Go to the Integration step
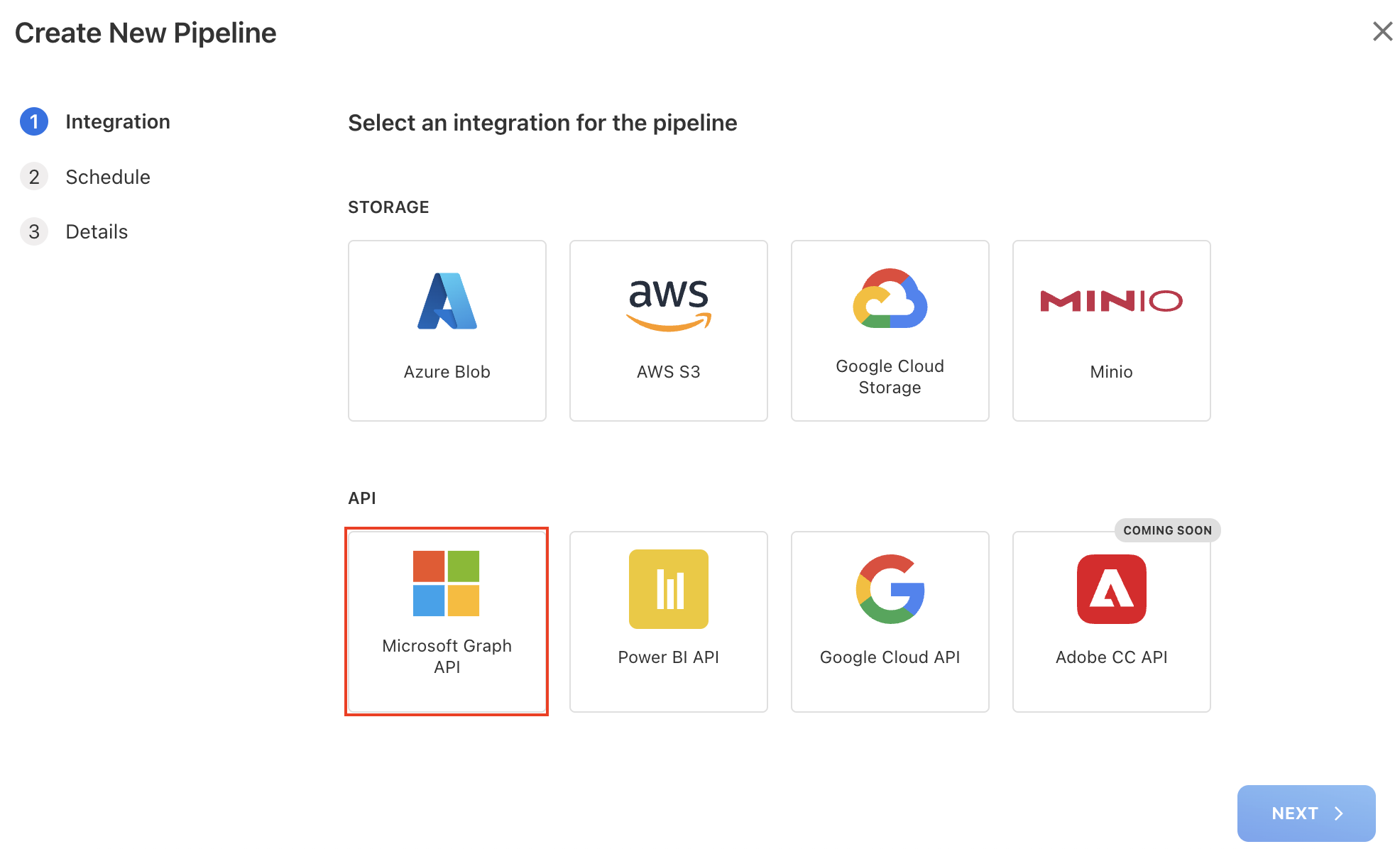This screenshot has width=1400, height=849. tap(118, 121)
